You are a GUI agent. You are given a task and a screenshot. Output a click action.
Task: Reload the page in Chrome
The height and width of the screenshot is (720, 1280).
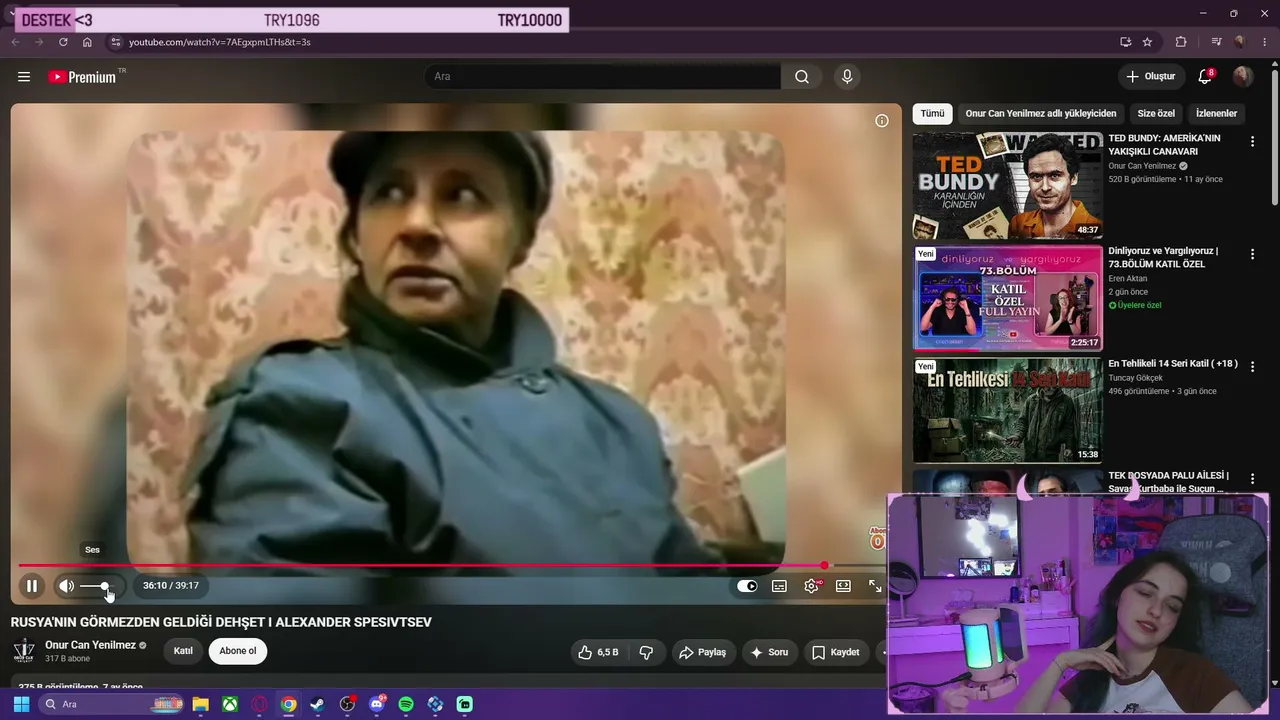(63, 42)
